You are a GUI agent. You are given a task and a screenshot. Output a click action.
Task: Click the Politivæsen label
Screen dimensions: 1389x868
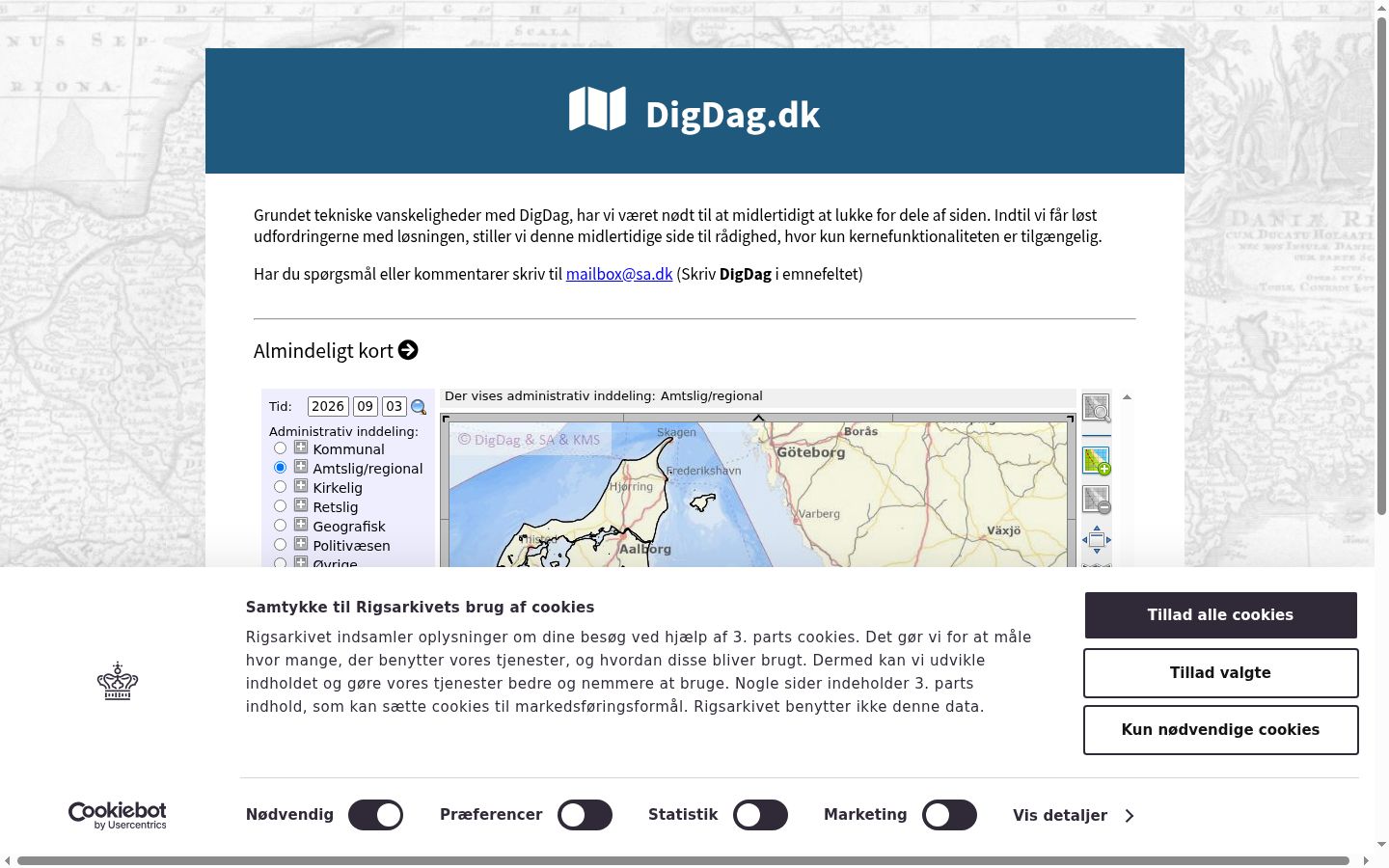(351, 546)
